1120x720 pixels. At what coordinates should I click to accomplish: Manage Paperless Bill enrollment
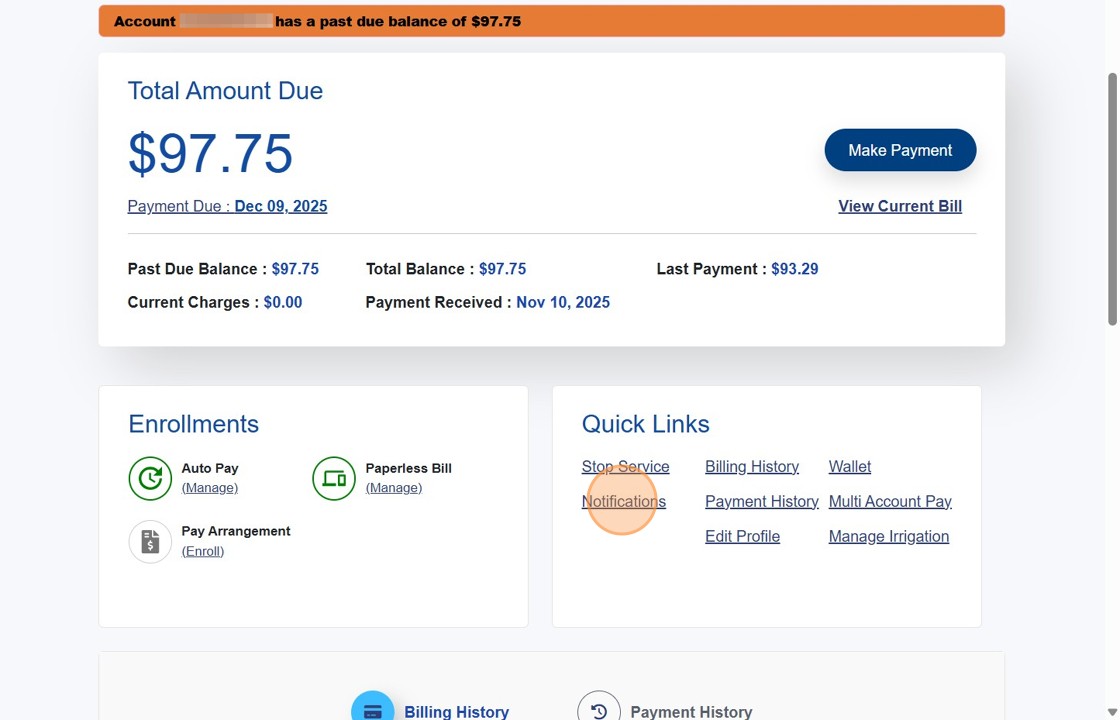tap(393, 488)
